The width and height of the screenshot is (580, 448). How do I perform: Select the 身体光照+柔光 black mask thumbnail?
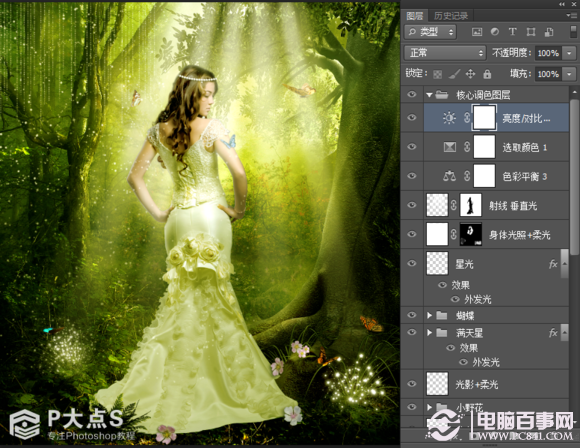(471, 234)
